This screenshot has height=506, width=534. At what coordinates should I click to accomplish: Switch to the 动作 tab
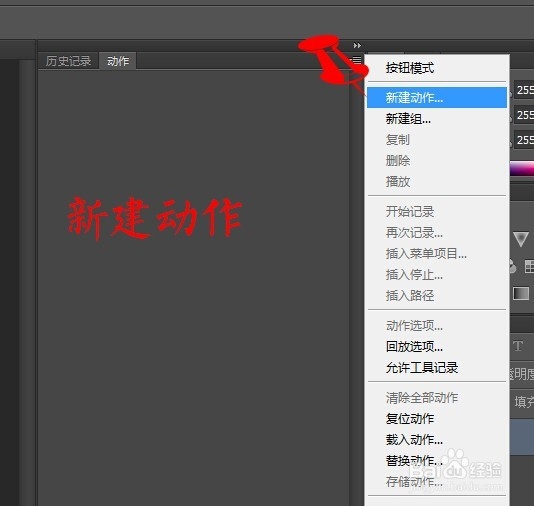pos(118,61)
